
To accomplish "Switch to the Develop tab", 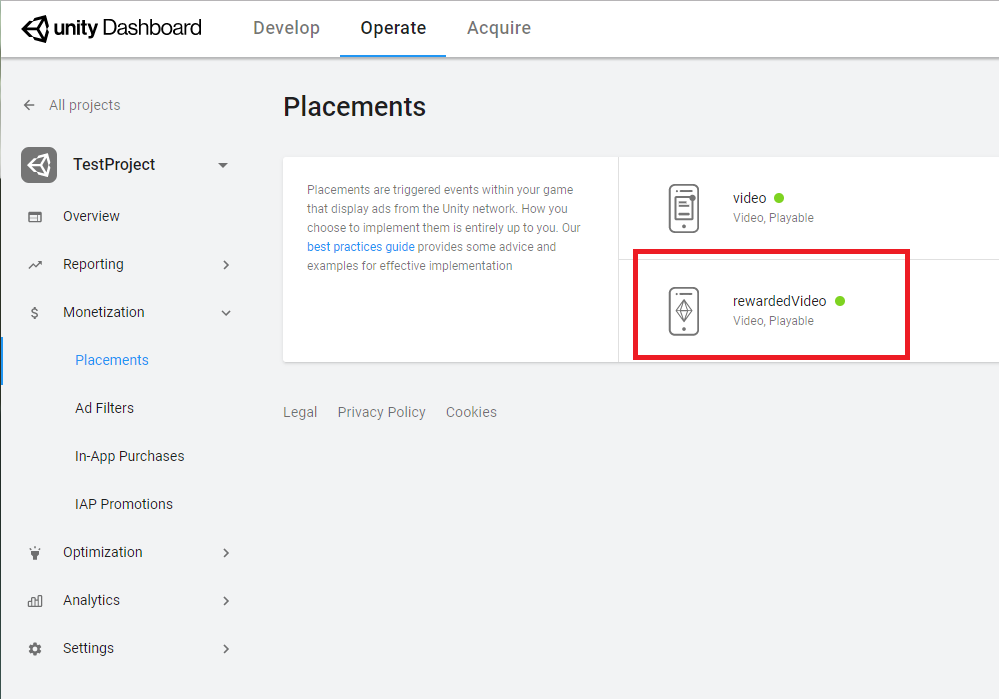I will [286, 28].
